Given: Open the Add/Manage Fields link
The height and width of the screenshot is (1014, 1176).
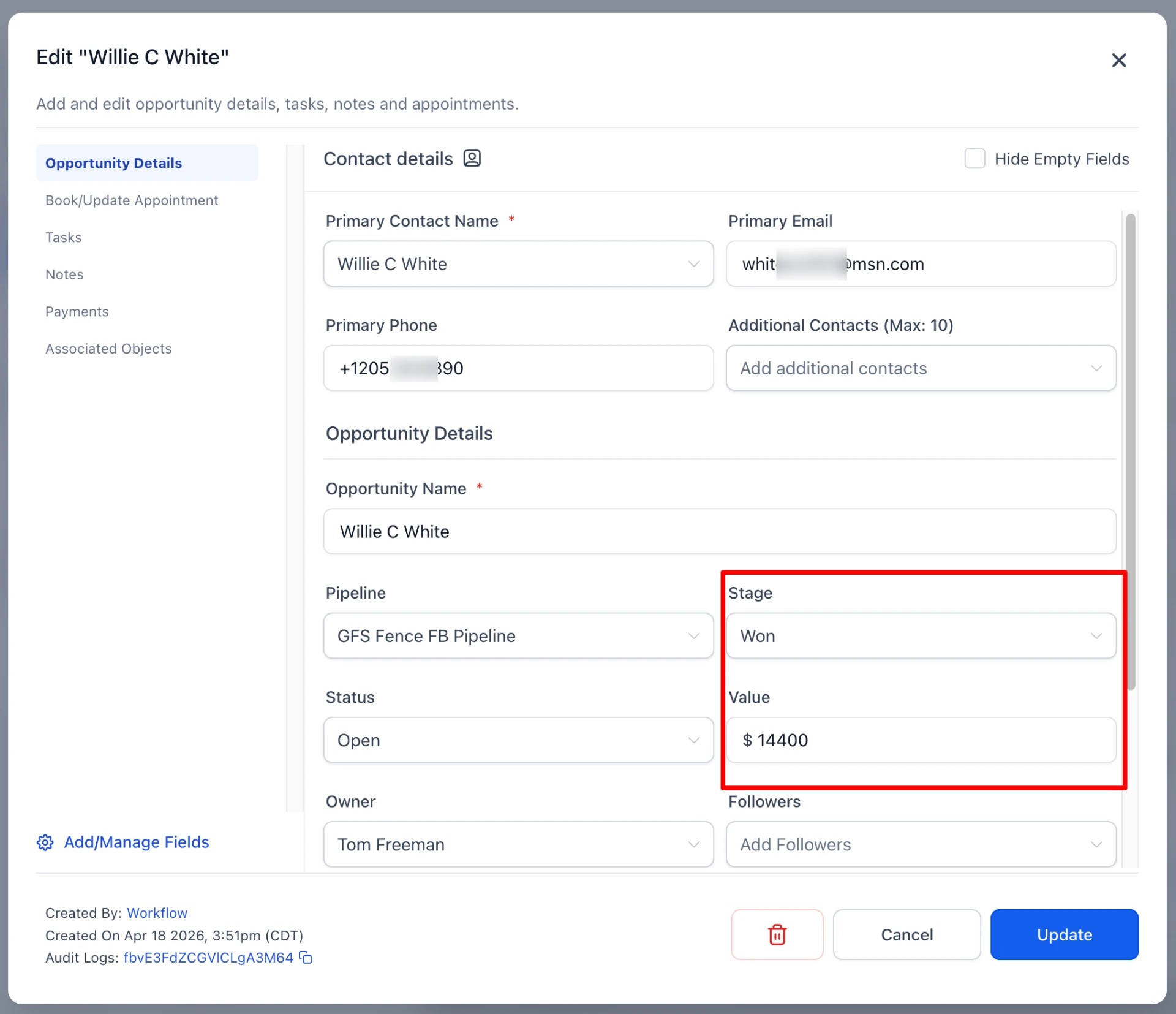Looking at the screenshot, I should [137, 842].
